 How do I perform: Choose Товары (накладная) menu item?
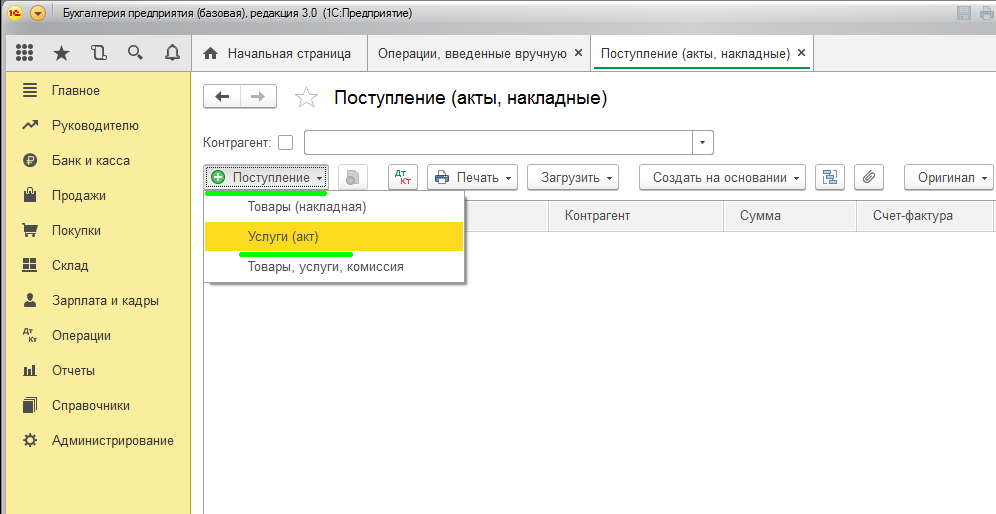(334, 206)
